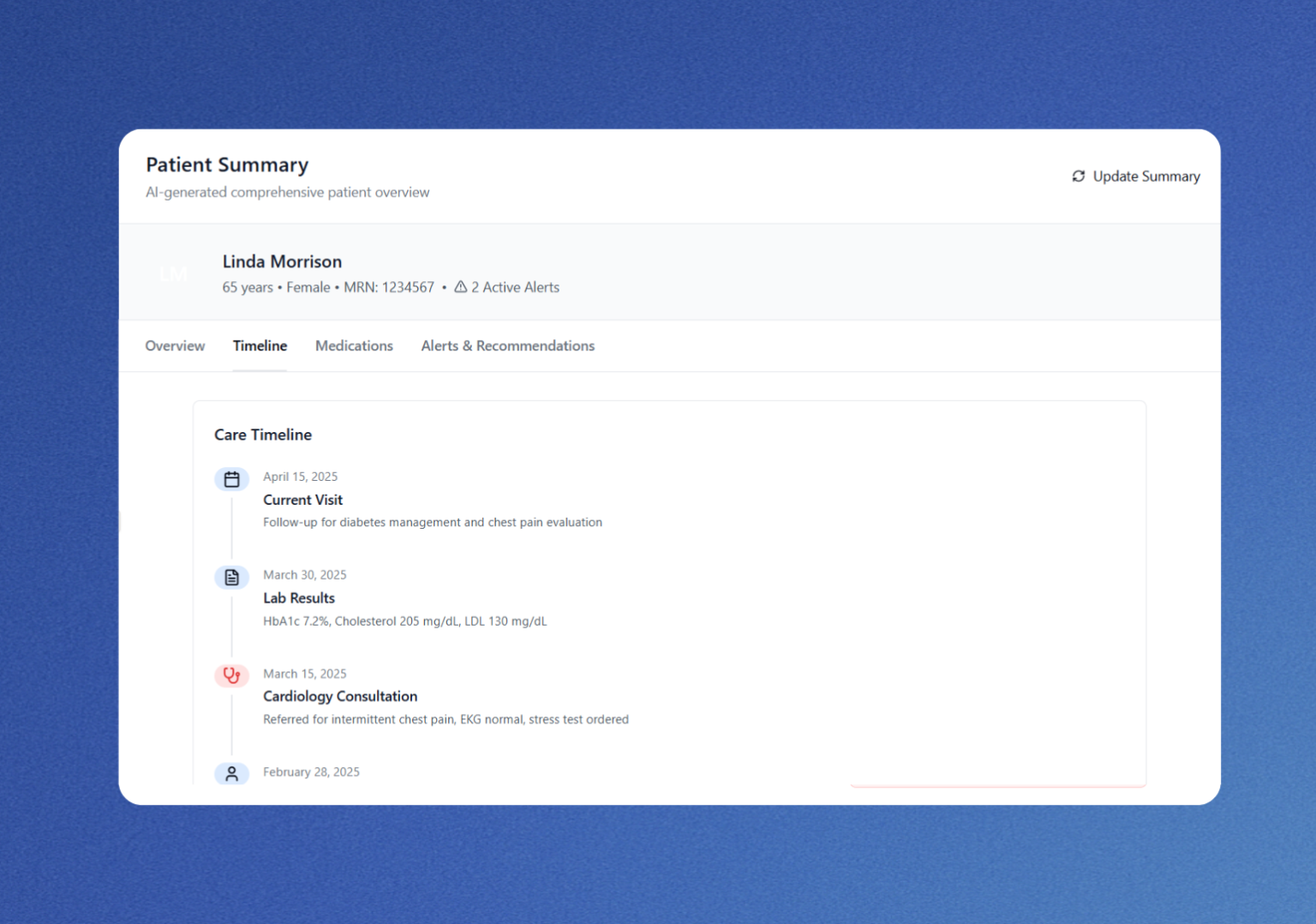Click the 2 Active Alerts text
The image size is (1316, 924).
pyautogui.click(x=515, y=288)
